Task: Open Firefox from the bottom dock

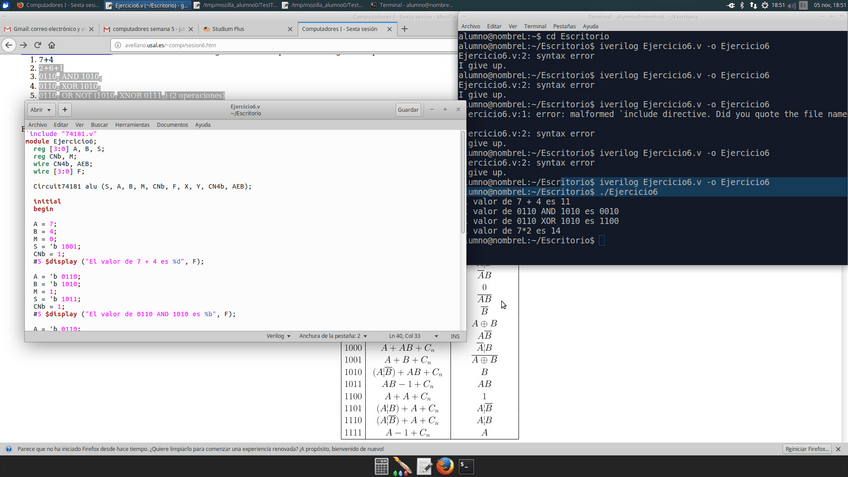Action: click(445, 466)
